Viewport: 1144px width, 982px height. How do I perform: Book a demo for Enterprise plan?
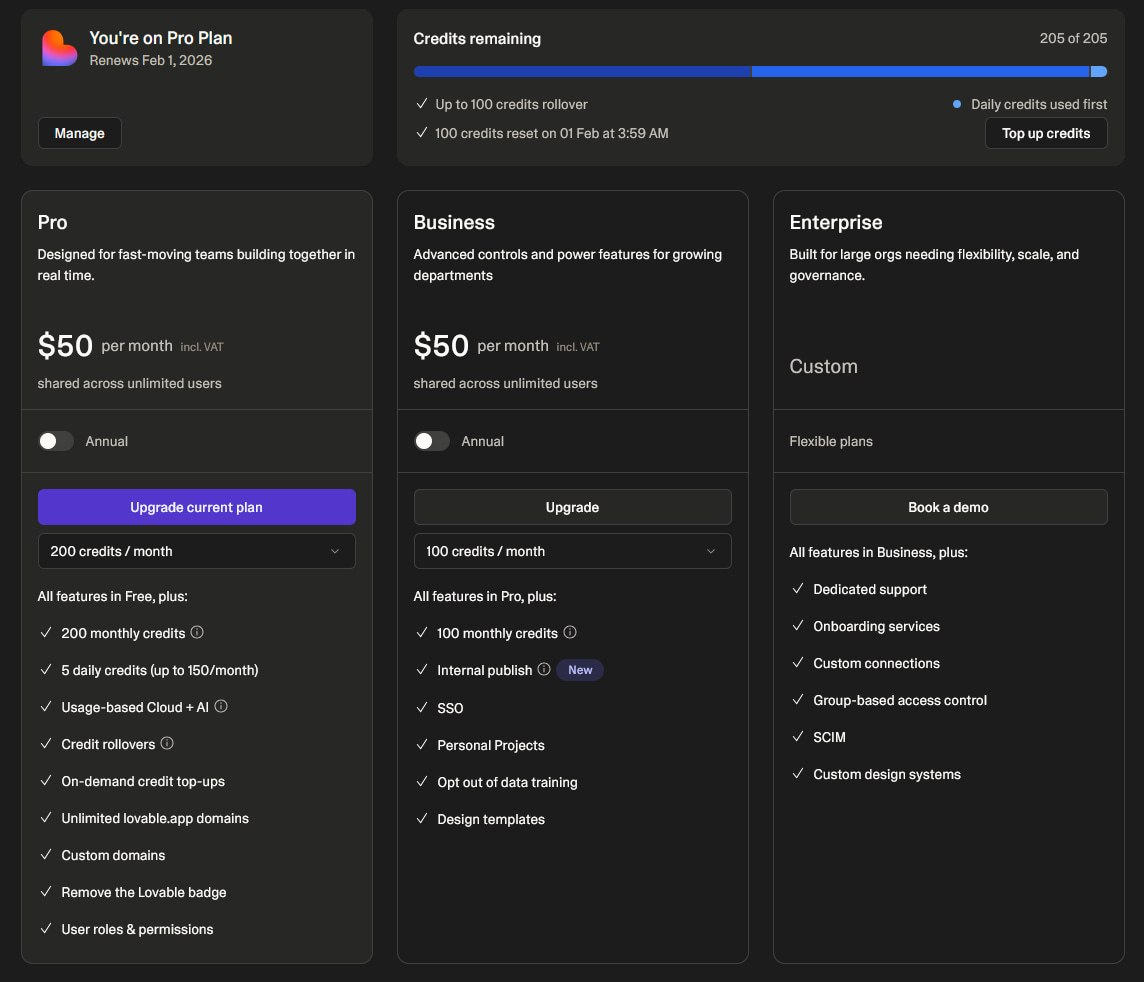(948, 507)
